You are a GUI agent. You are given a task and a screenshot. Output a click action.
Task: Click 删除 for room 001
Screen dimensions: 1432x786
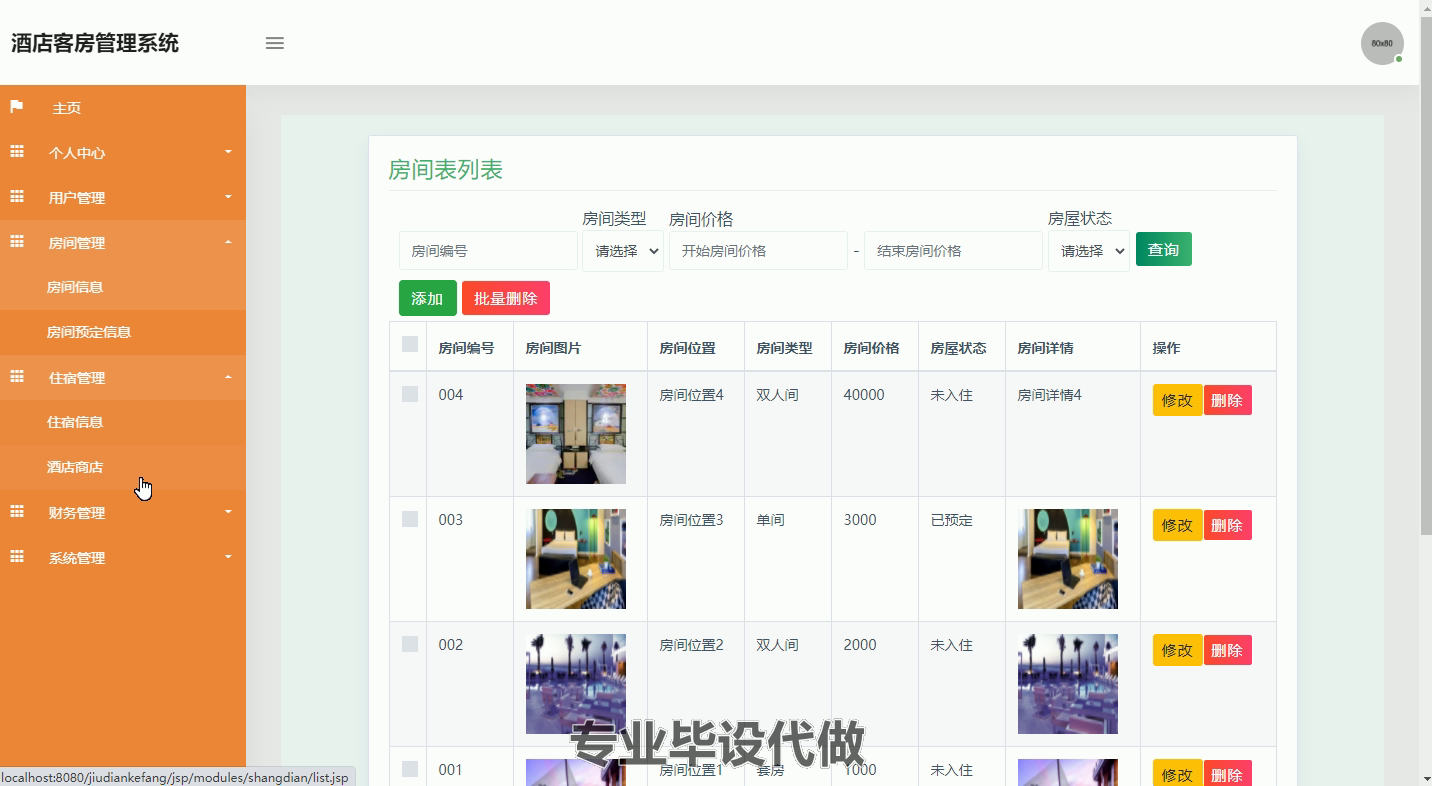pyautogui.click(x=1227, y=773)
